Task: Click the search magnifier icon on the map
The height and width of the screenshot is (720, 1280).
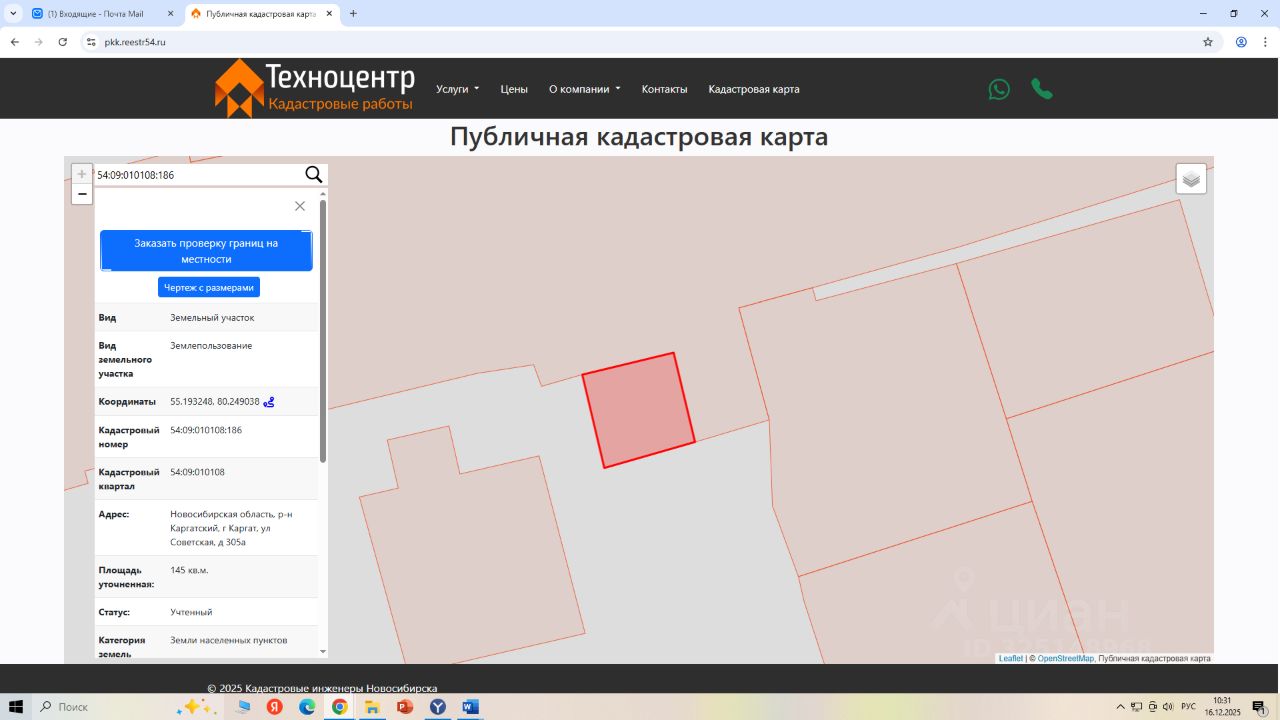Action: click(313, 175)
